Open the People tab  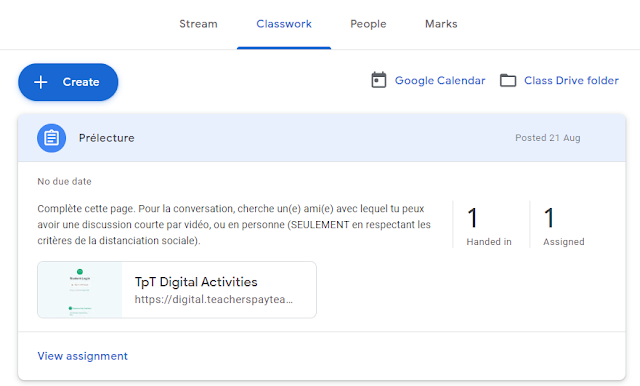pos(368,24)
